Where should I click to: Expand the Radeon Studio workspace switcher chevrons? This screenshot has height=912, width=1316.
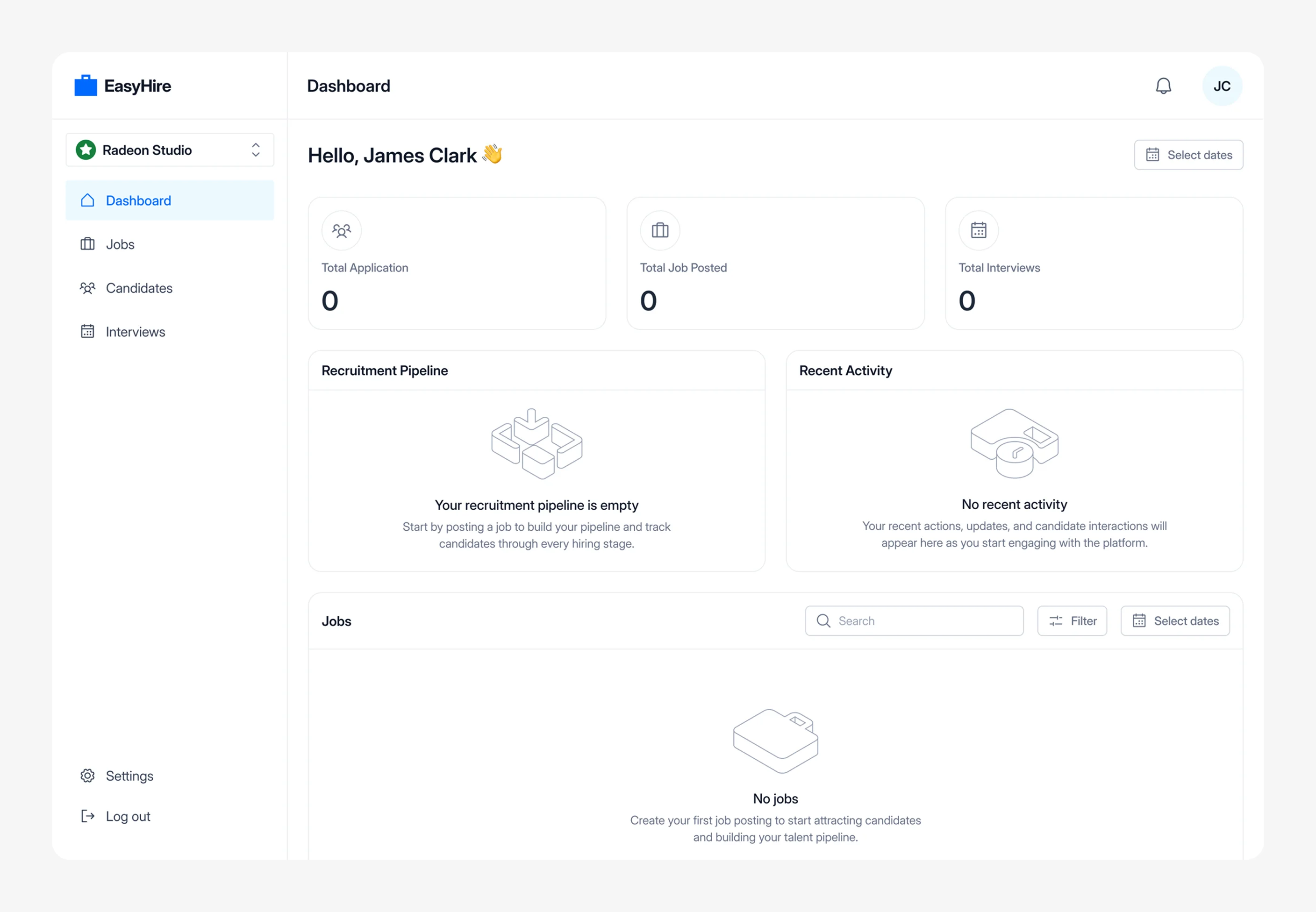[x=256, y=150]
